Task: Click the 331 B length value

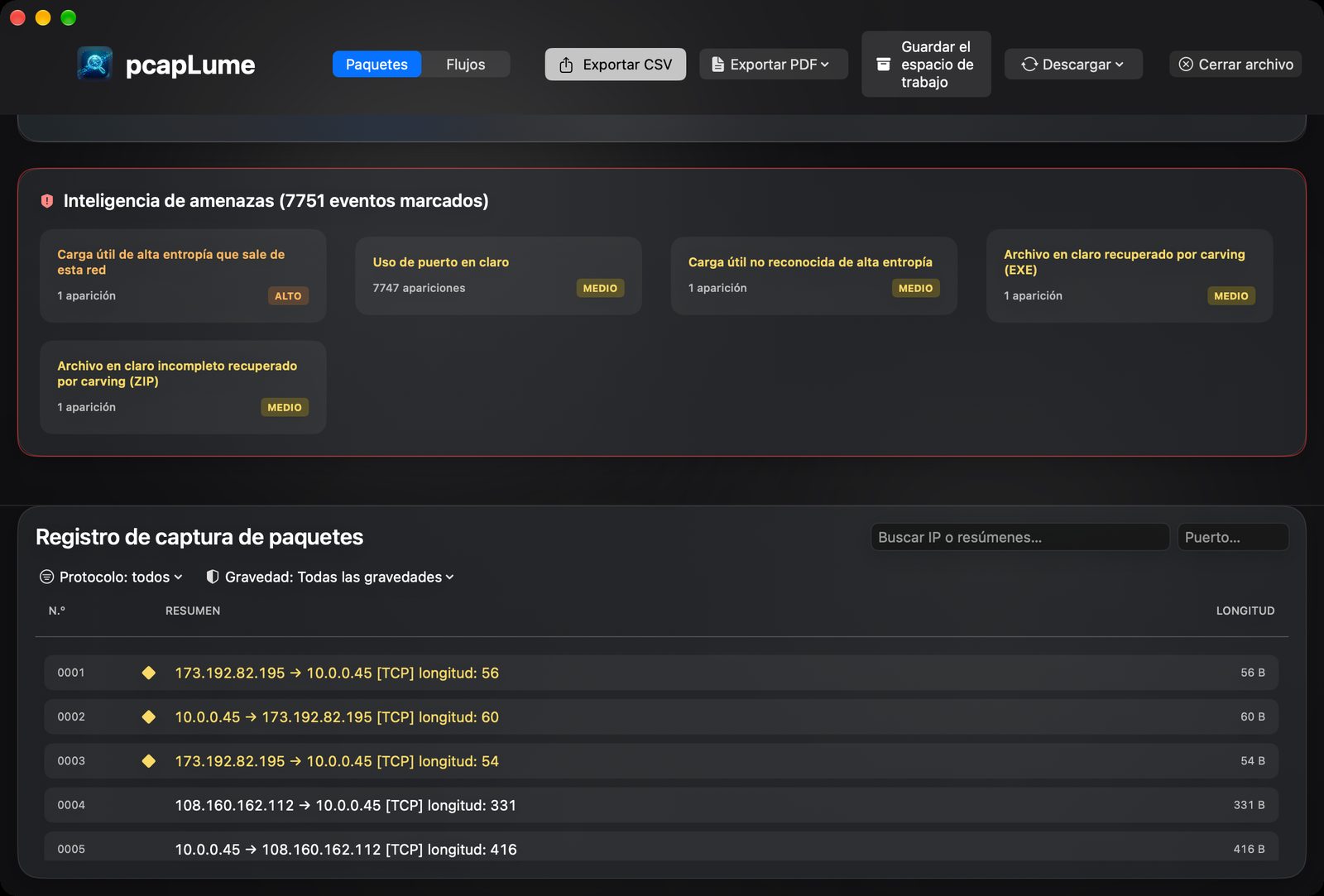Action: (1249, 805)
